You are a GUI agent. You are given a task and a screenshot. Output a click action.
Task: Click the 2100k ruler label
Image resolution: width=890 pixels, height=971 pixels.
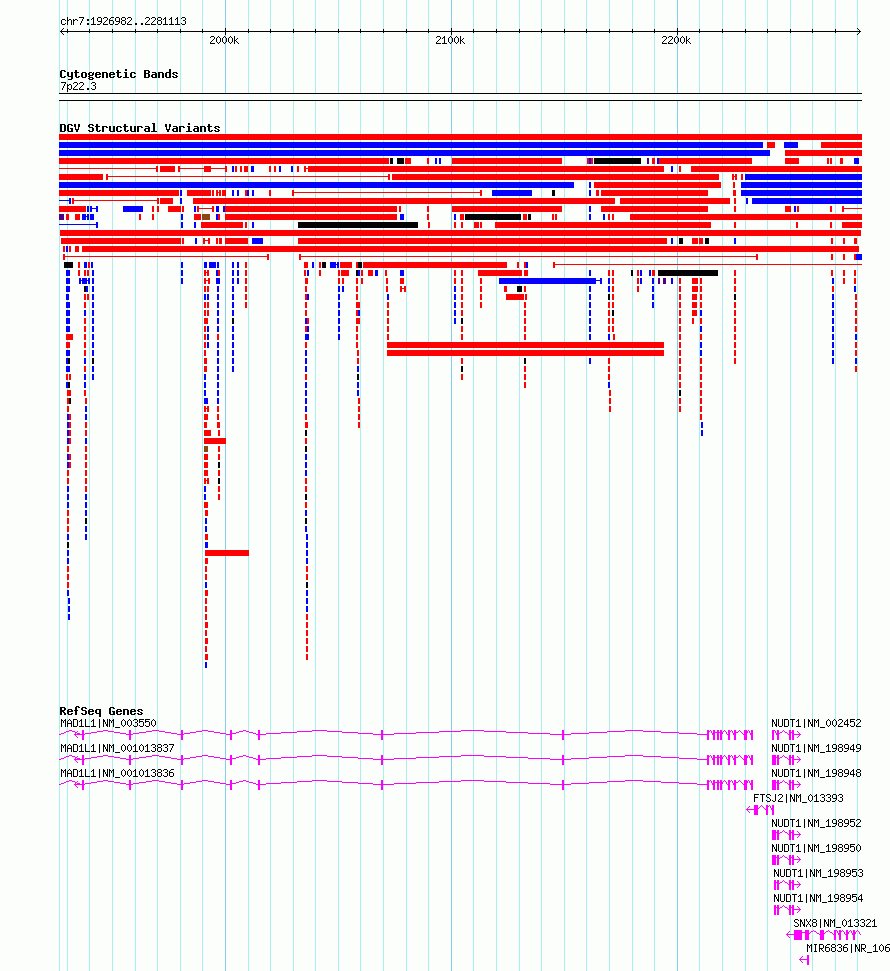(x=450, y=40)
